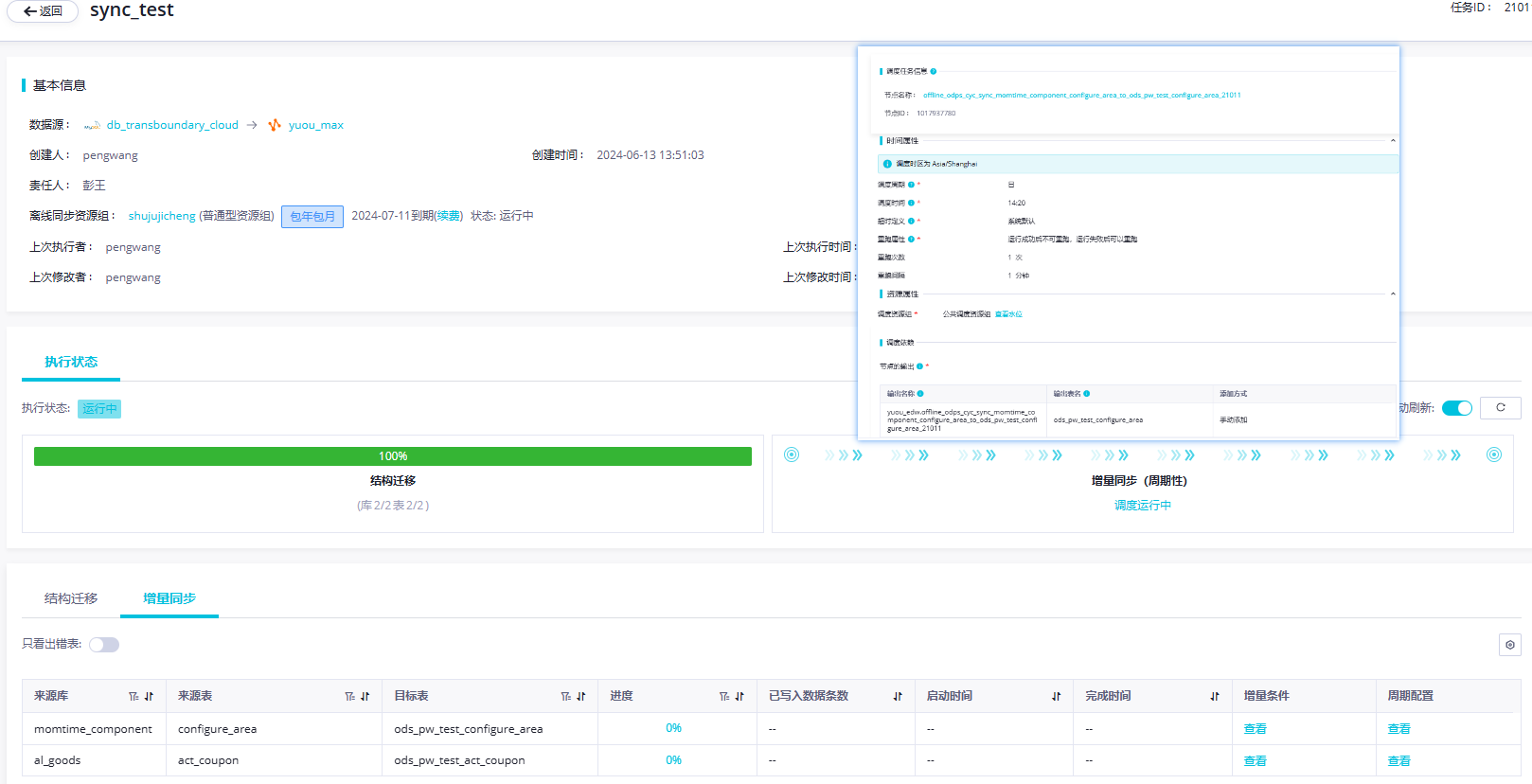Image resolution: width=1532 pixels, height=784 pixels.
Task: Click the momtime_component source database cell
Action: (x=93, y=729)
